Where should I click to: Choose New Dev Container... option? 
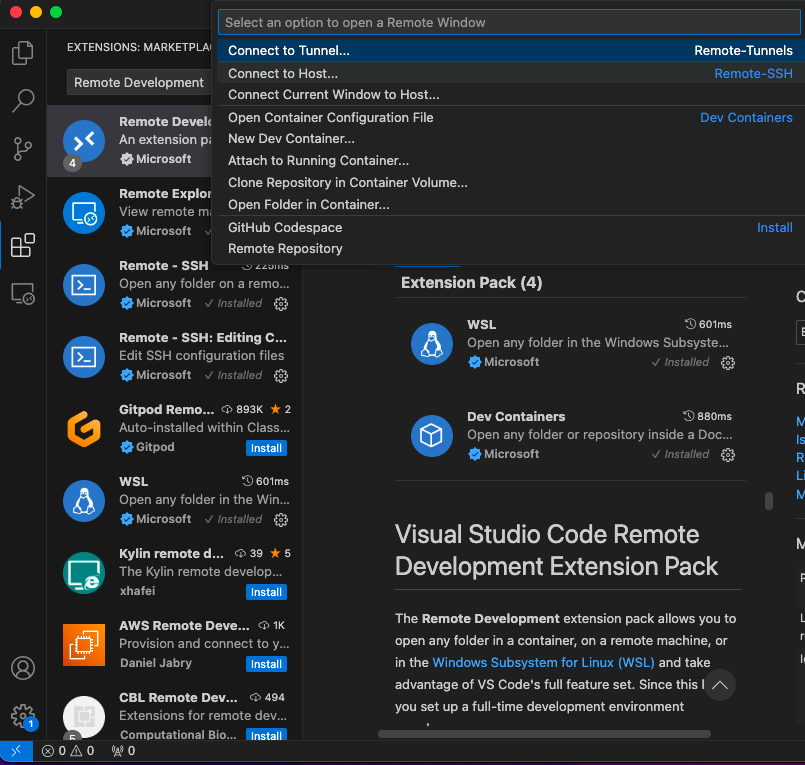coord(511,139)
